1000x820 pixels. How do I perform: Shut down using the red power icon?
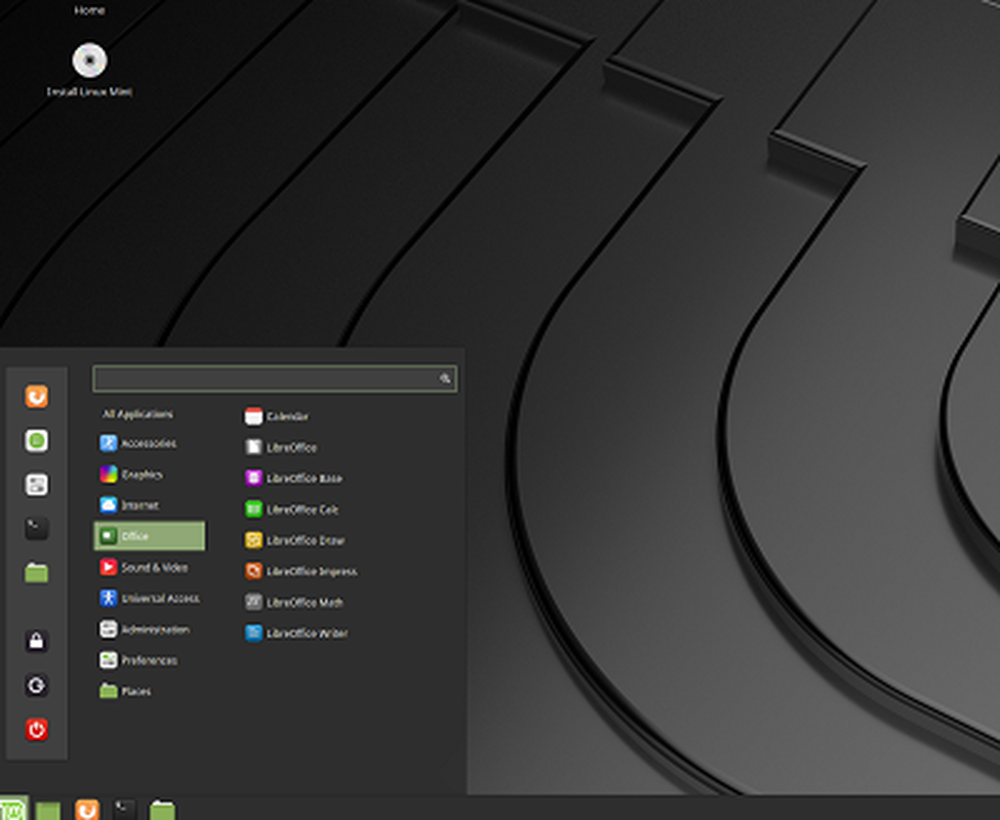pos(35,730)
